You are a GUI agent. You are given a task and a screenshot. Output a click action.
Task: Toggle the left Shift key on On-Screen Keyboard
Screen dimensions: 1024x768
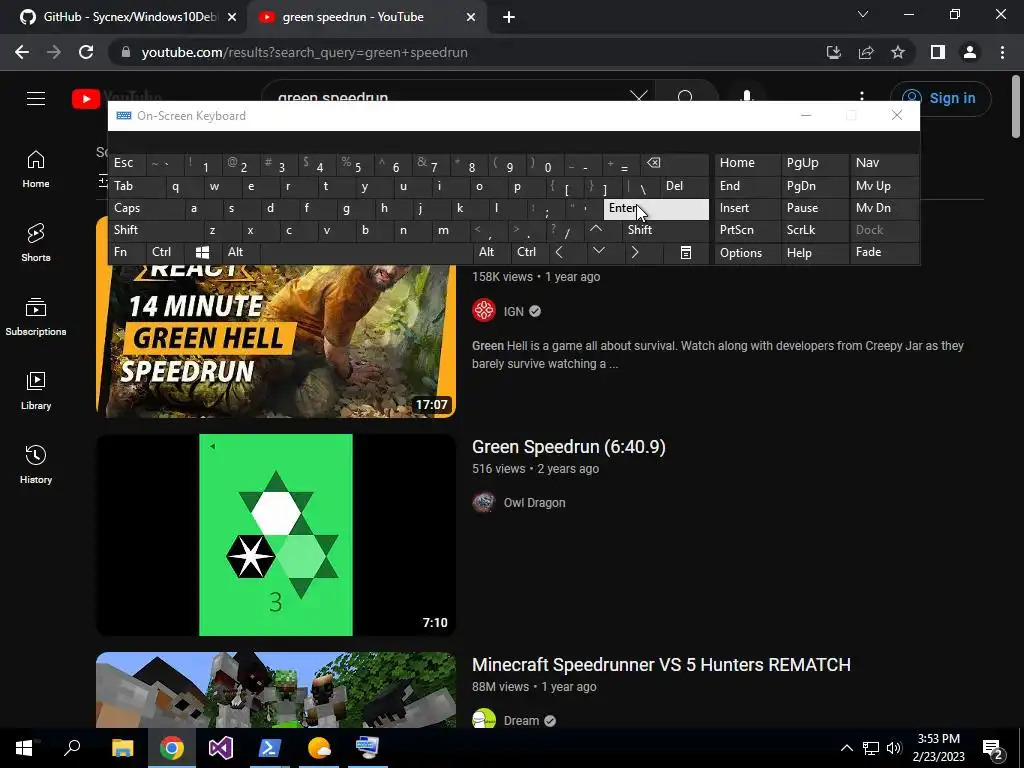[x=155, y=230]
